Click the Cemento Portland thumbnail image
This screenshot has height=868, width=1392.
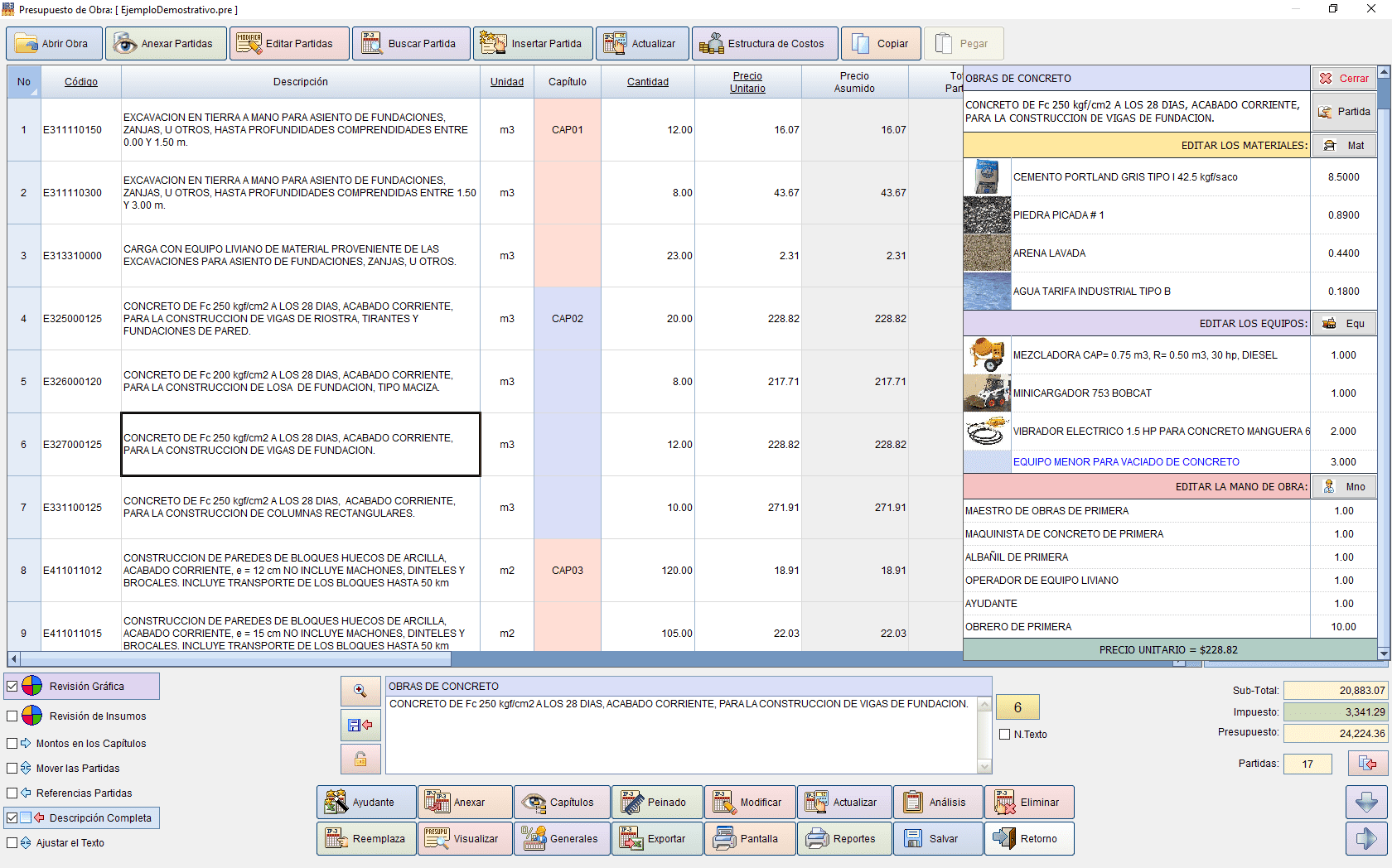(986, 176)
